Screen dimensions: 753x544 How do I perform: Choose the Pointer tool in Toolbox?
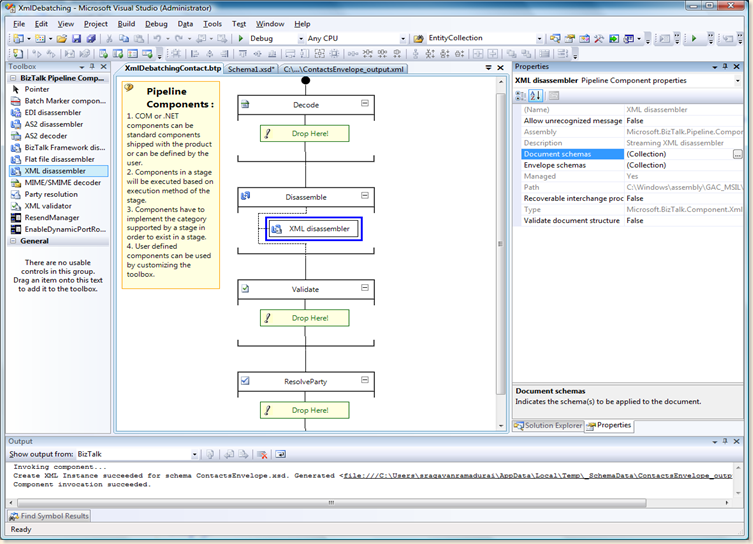pyautogui.click(x=36, y=89)
